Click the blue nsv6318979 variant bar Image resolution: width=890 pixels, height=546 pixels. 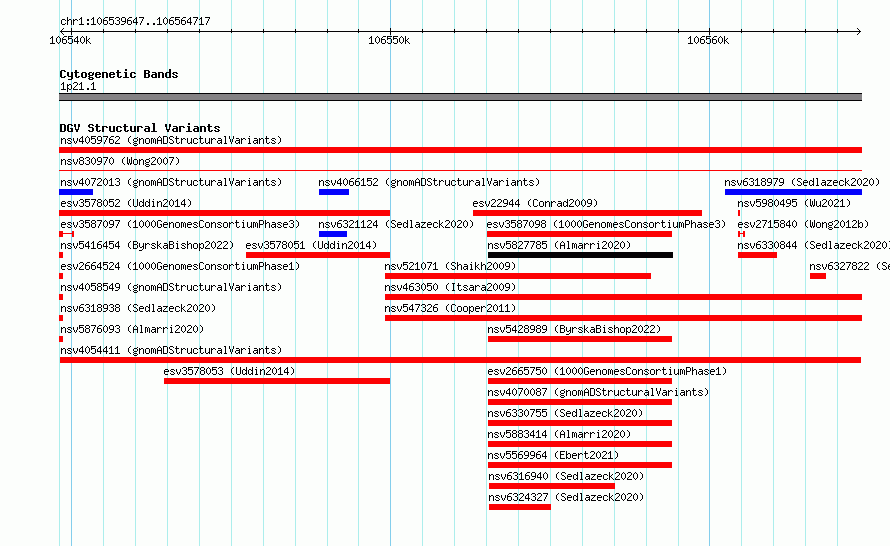pos(794,192)
